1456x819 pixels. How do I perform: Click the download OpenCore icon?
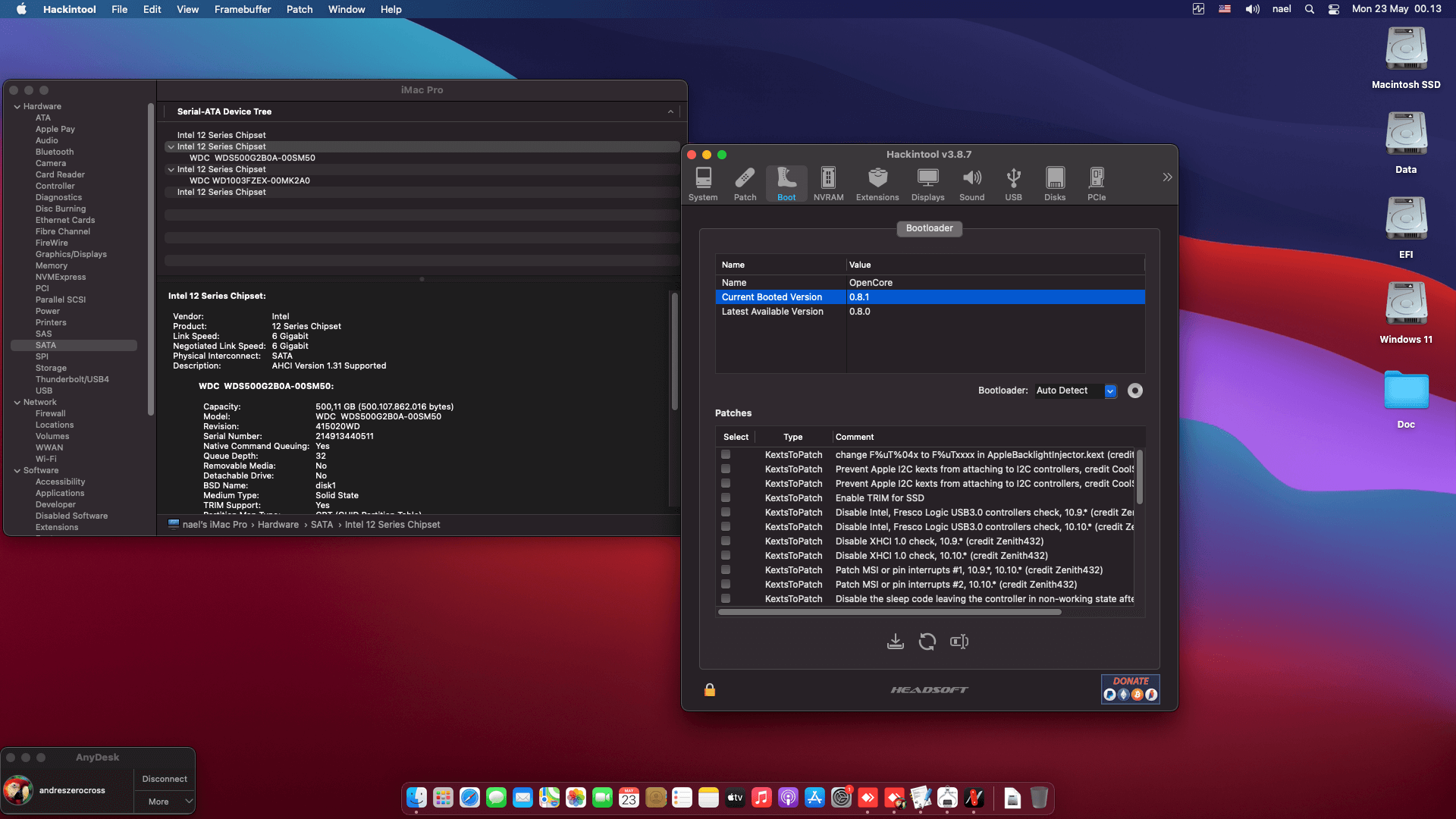click(895, 641)
